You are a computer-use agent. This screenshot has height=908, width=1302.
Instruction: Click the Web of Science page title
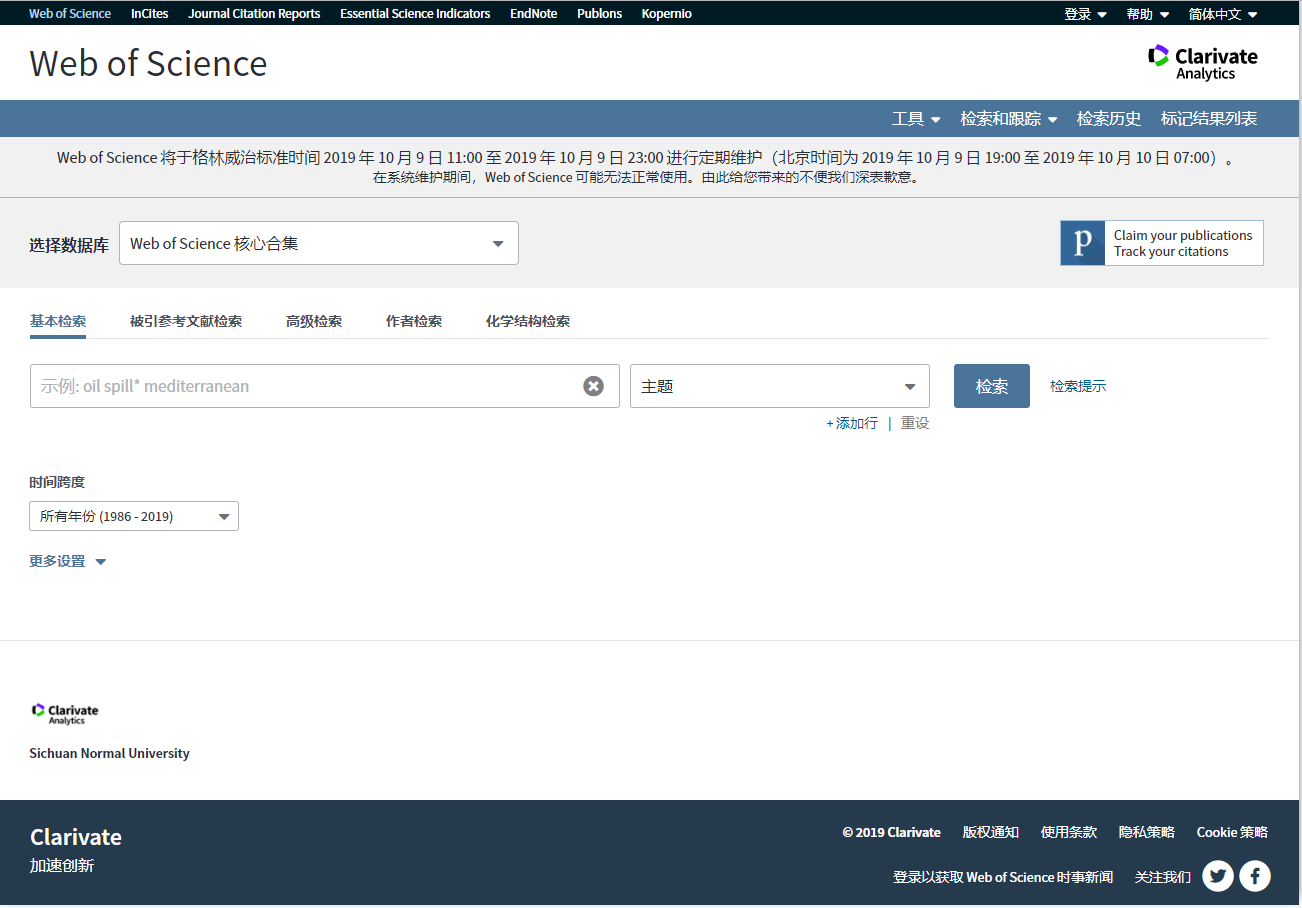coord(149,63)
